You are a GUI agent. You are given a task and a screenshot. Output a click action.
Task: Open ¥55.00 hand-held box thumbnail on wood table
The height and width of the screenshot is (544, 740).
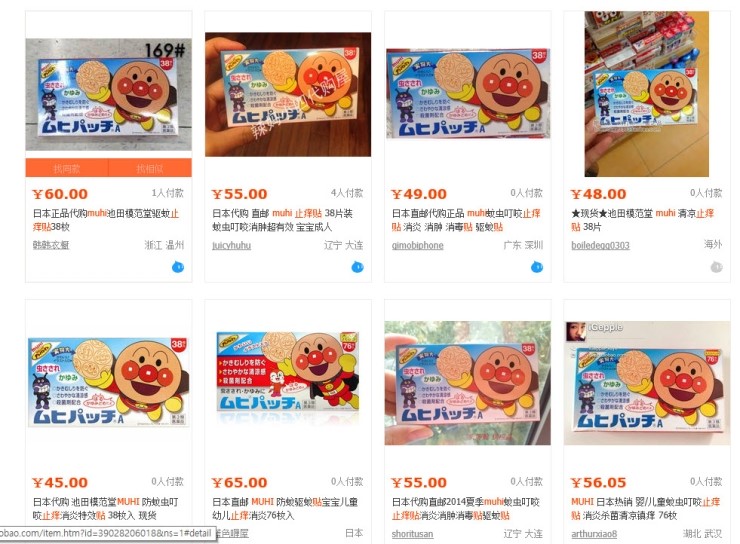(x=288, y=94)
